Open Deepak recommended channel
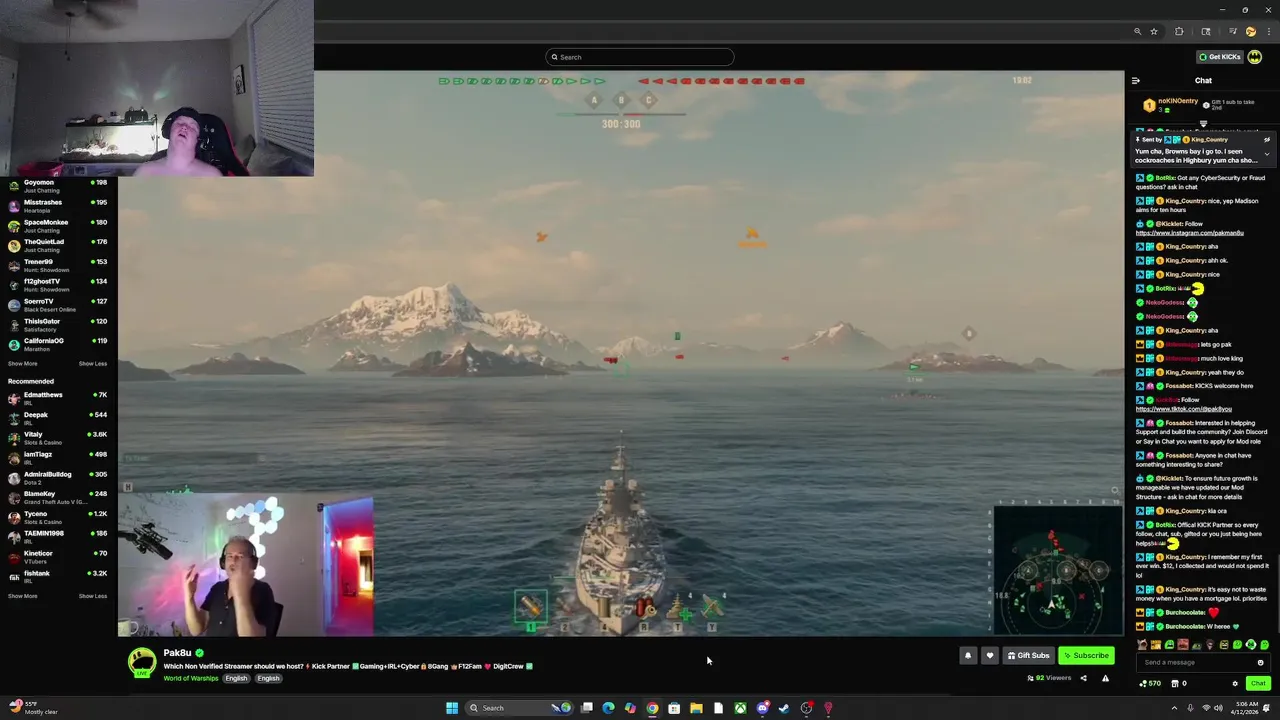This screenshot has width=1280, height=720. (58, 418)
